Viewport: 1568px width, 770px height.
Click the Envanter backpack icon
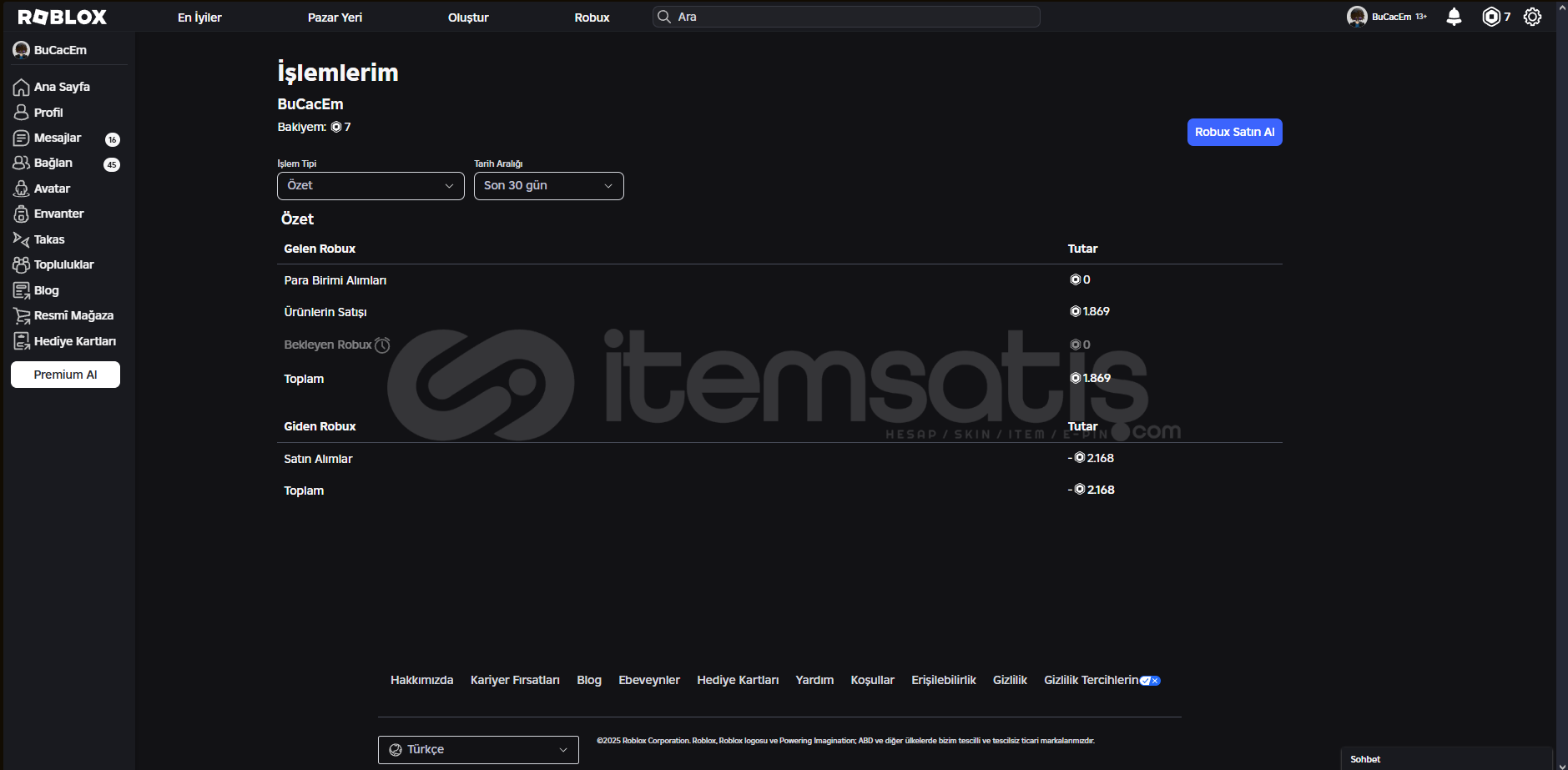[22, 214]
